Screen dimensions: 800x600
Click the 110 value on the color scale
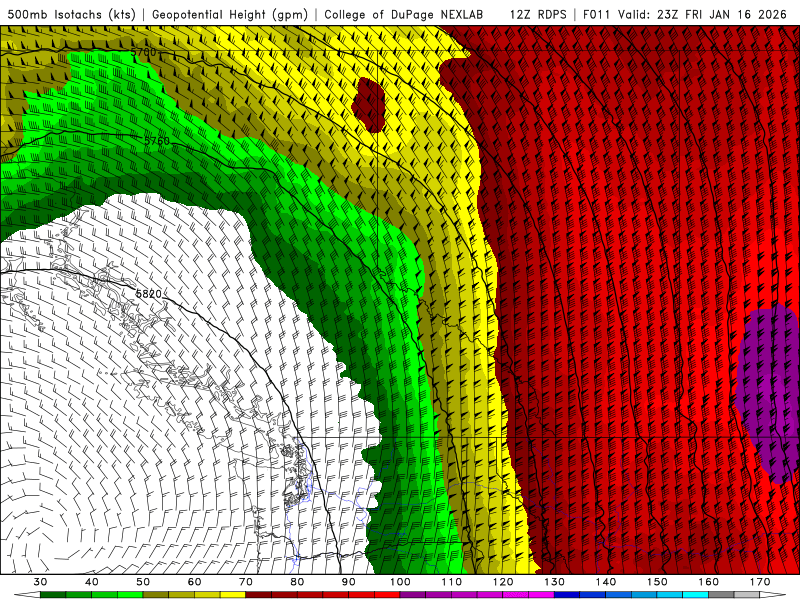click(452, 582)
